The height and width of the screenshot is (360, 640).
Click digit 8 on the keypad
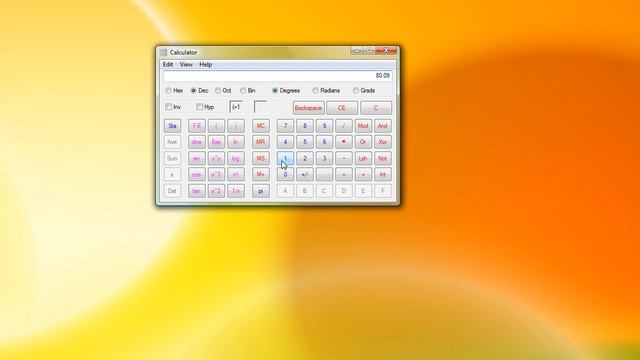(305, 126)
